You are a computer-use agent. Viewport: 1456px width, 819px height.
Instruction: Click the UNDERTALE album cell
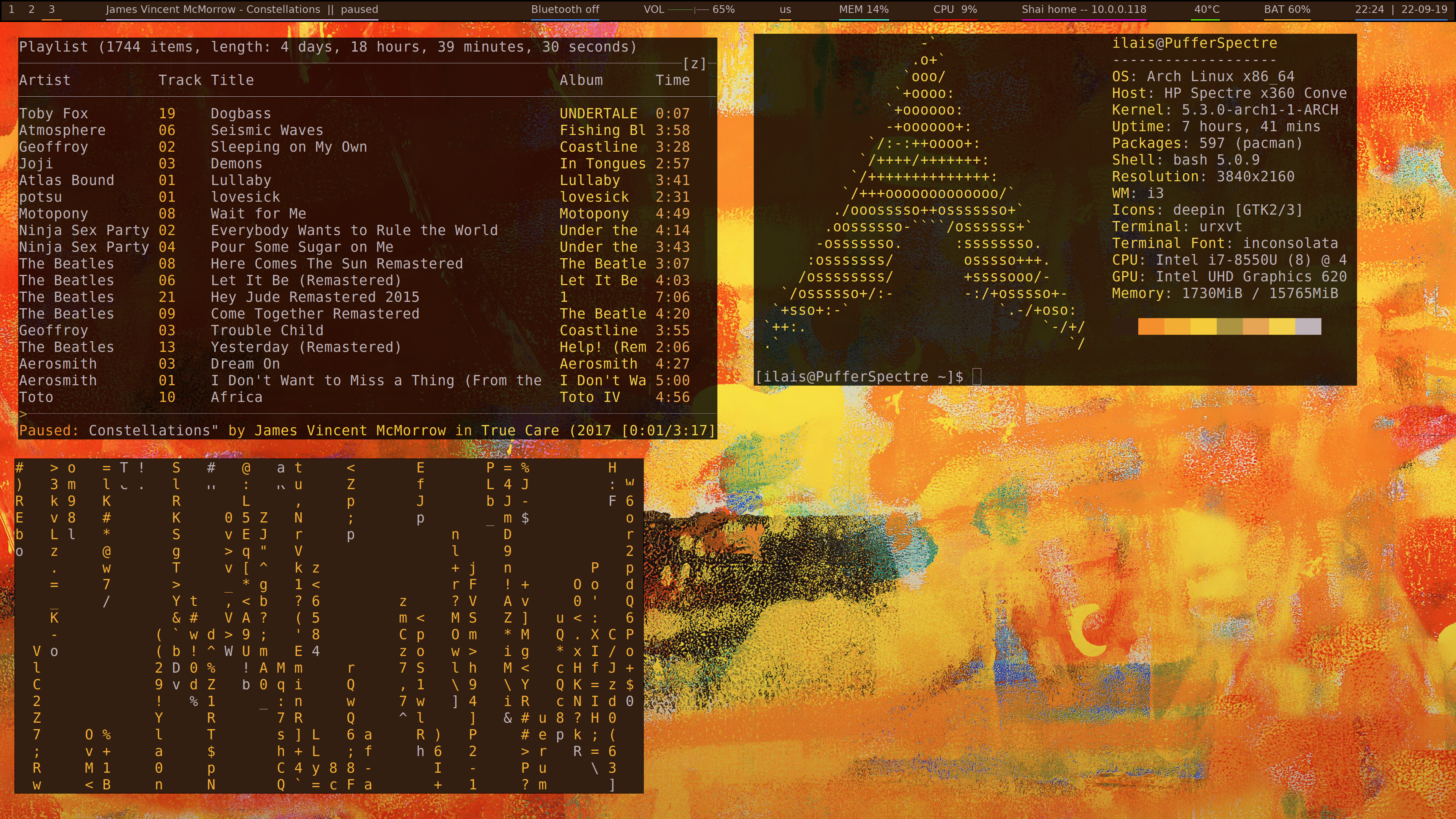[x=598, y=114]
